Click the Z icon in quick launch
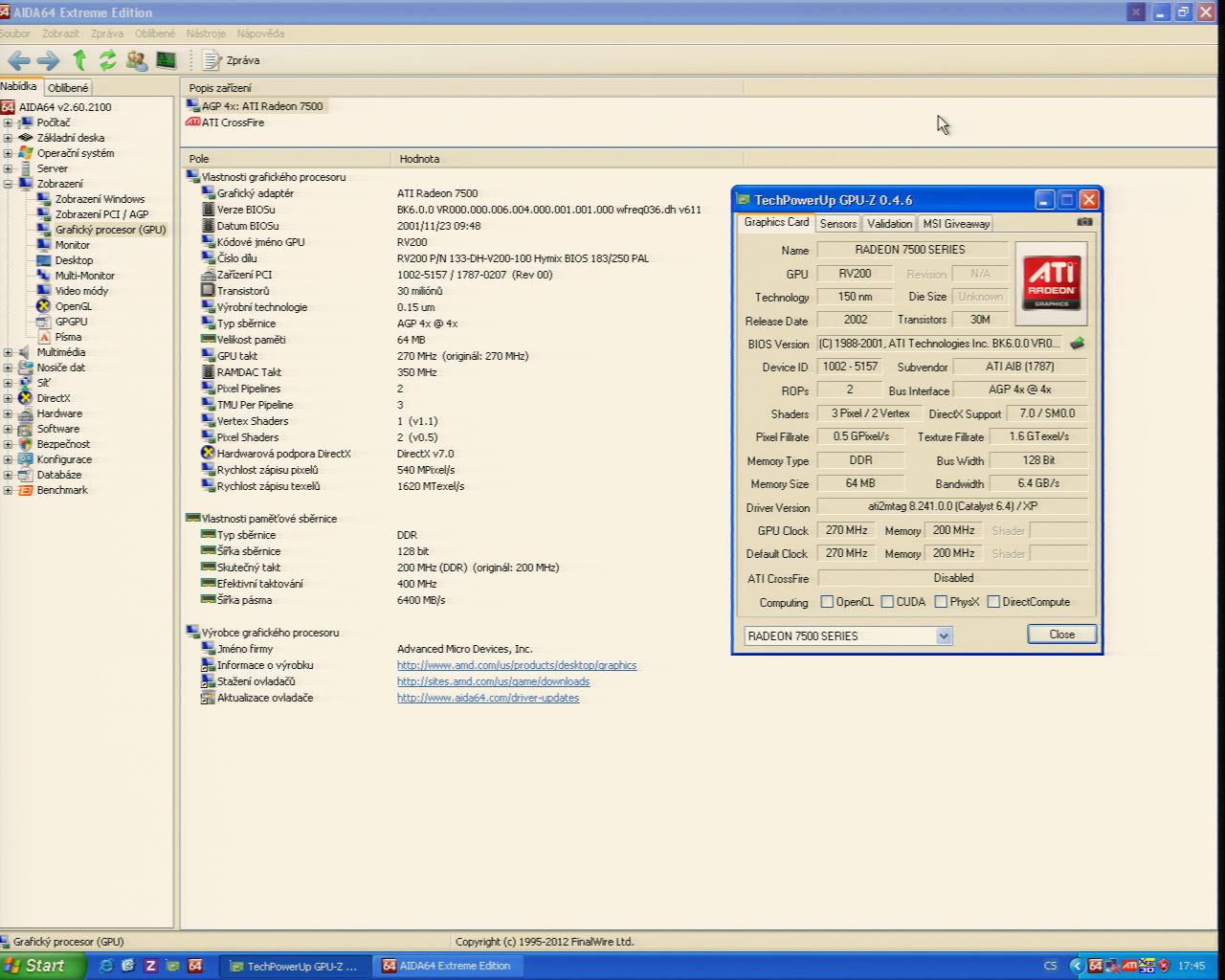Image resolution: width=1225 pixels, height=980 pixels. coord(150,966)
